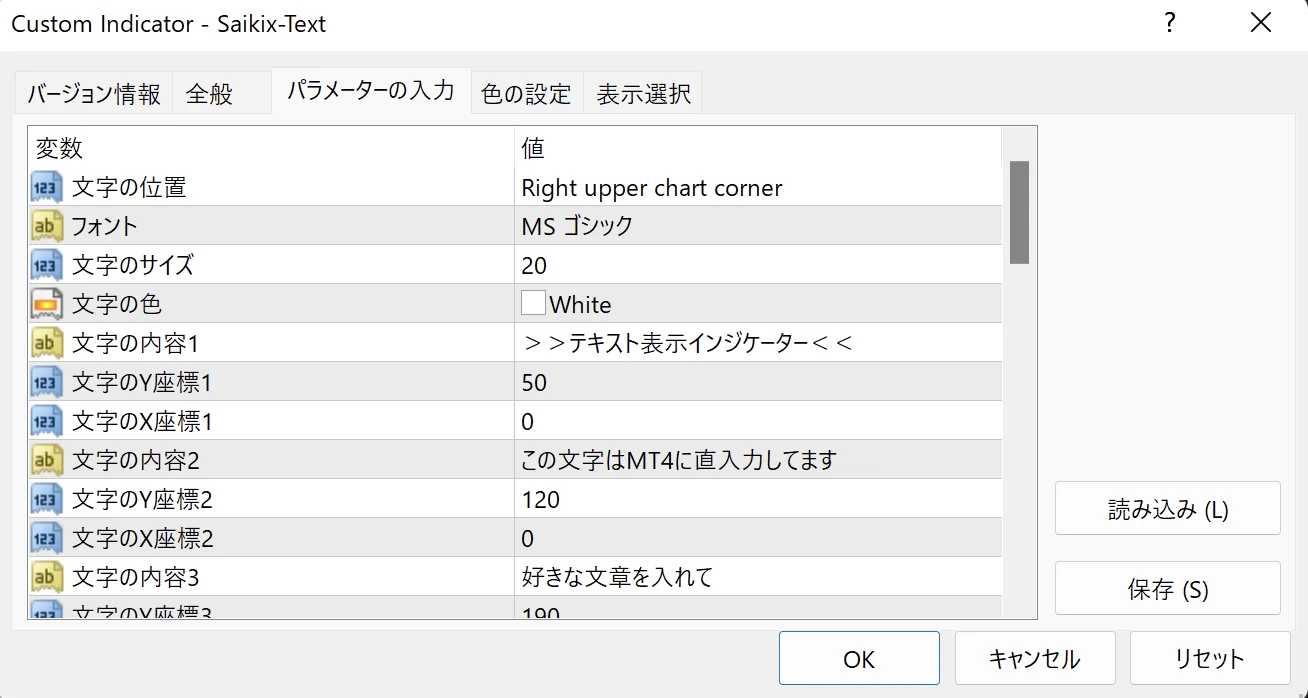Open the 表示選択 tab
The image size is (1308, 698).
(643, 94)
